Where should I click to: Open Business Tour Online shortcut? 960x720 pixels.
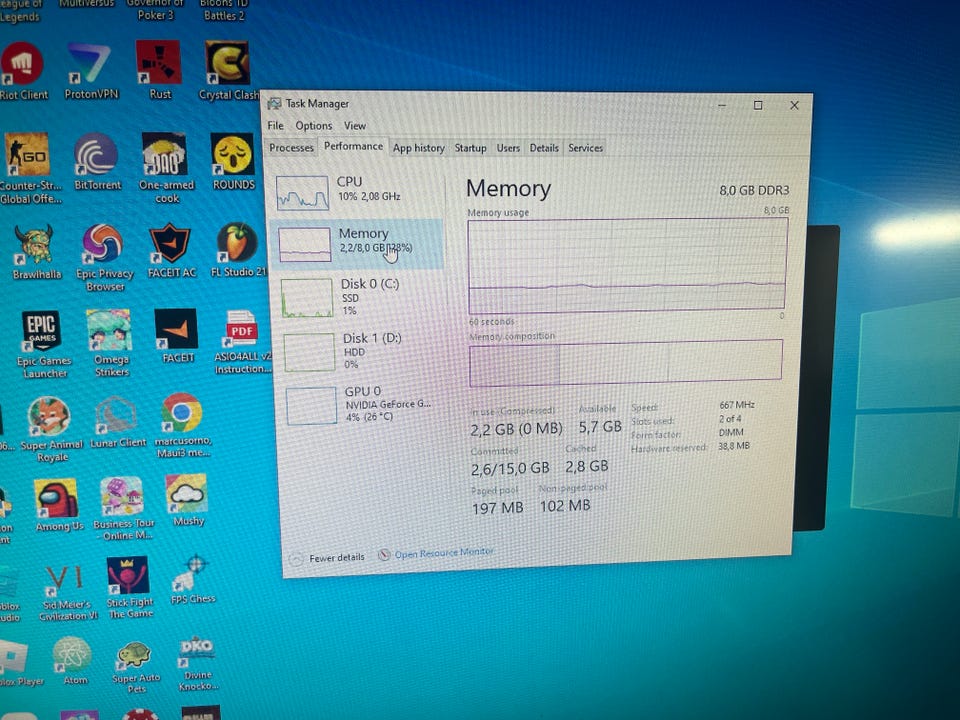click(123, 509)
